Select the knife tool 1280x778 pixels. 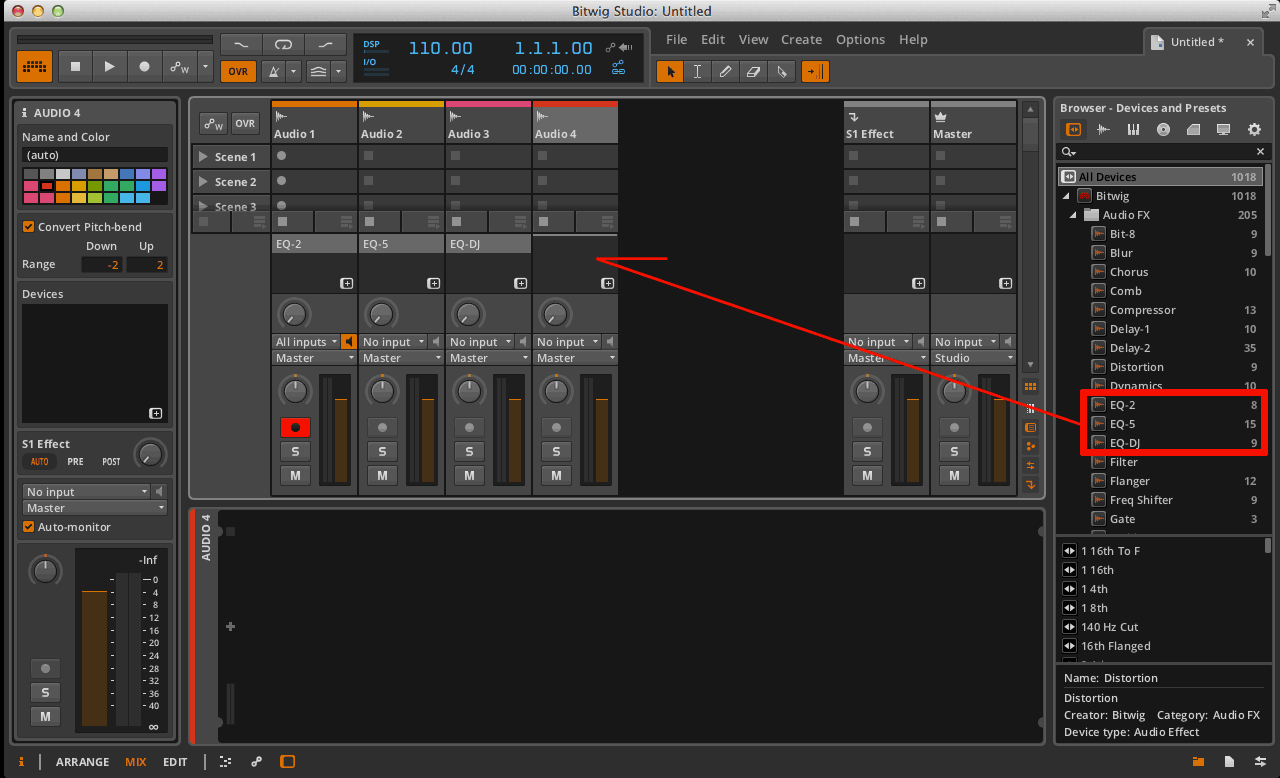pos(781,71)
